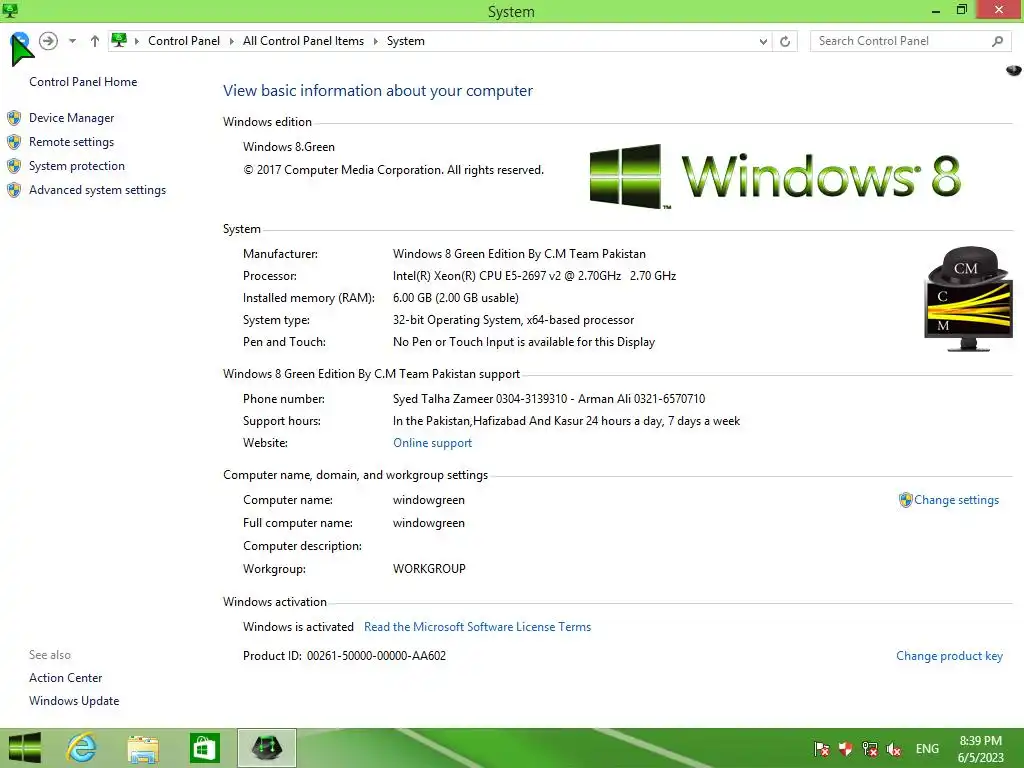Open the clock showing 8:39 PM
This screenshot has width=1024, height=768.
(x=980, y=749)
